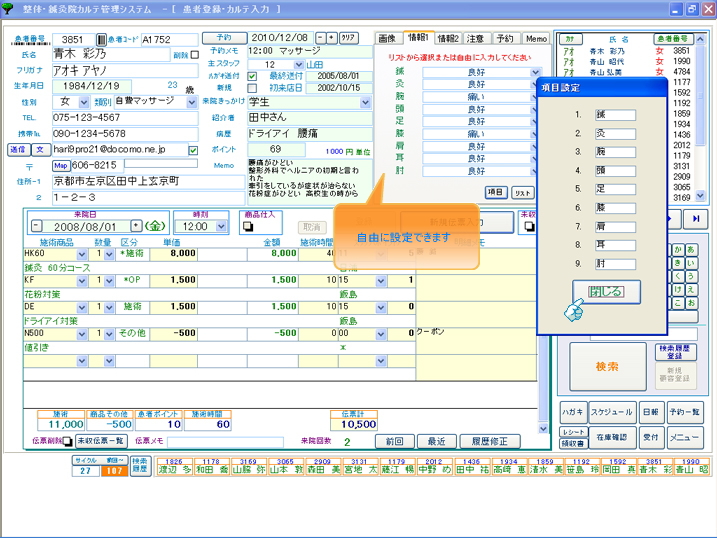Click the か kana filter key
717x538 pixels.
coord(678,250)
